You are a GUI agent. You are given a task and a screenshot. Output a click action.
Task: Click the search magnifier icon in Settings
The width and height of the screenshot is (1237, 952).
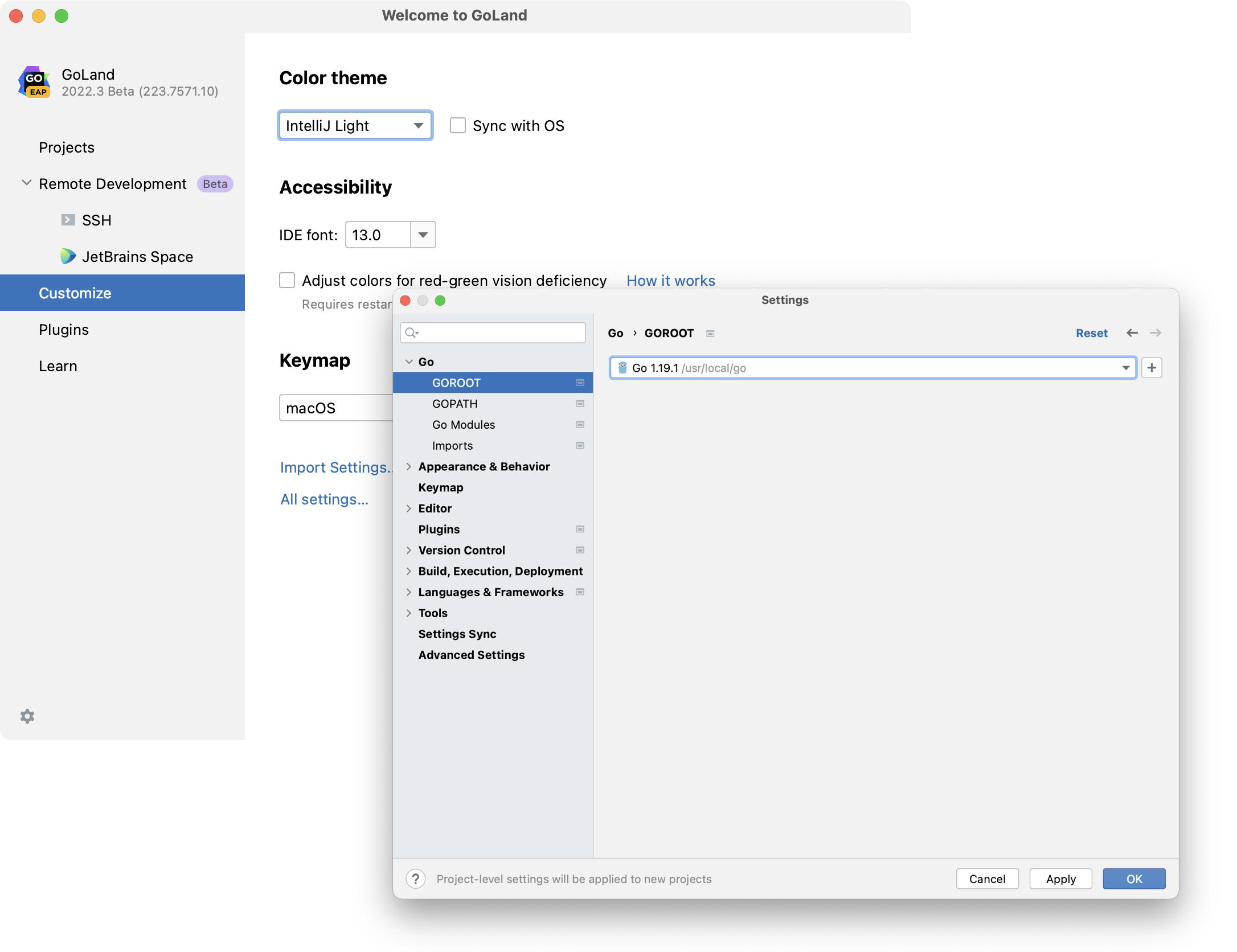click(x=412, y=333)
